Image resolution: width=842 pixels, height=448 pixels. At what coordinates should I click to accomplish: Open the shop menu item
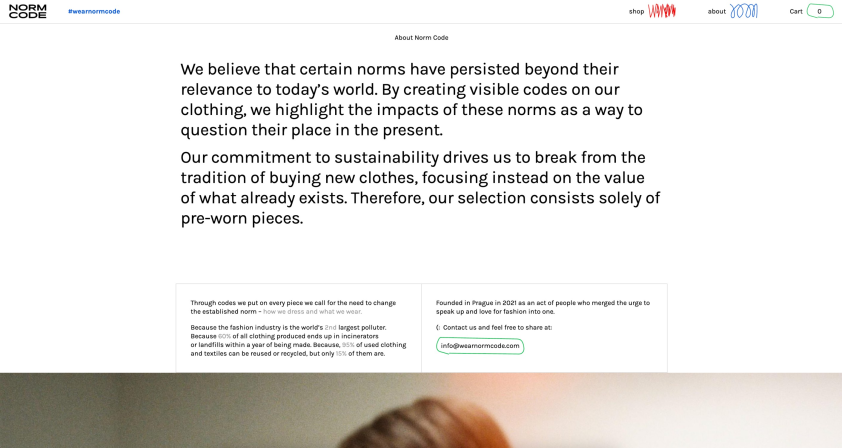[x=636, y=11]
